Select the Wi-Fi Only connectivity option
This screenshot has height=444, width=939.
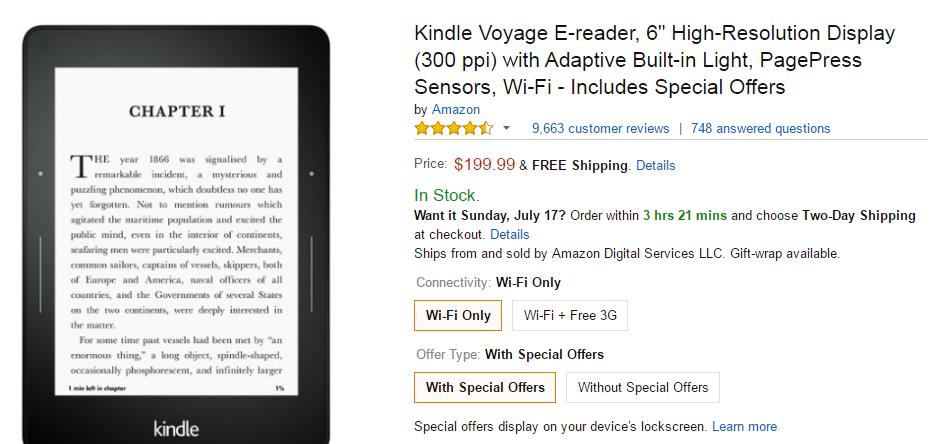click(x=458, y=315)
